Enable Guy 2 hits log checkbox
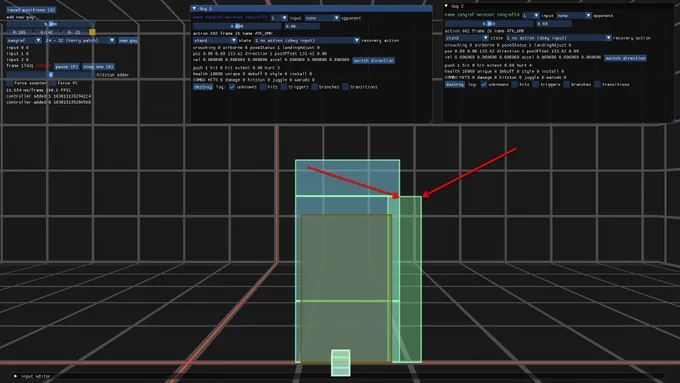The height and width of the screenshot is (383, 680). 515,85
